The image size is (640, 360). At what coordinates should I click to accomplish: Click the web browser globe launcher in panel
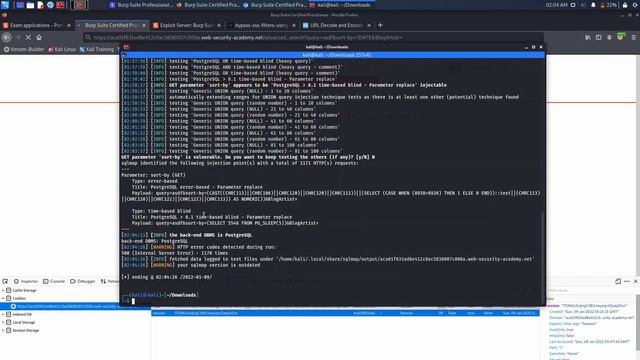(50, 5)
